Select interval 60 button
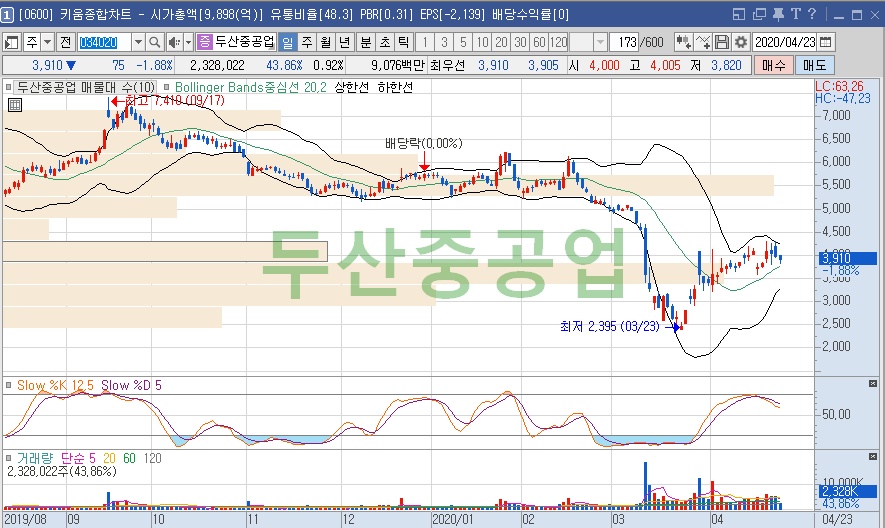885x528 pixels. point(540,42)
